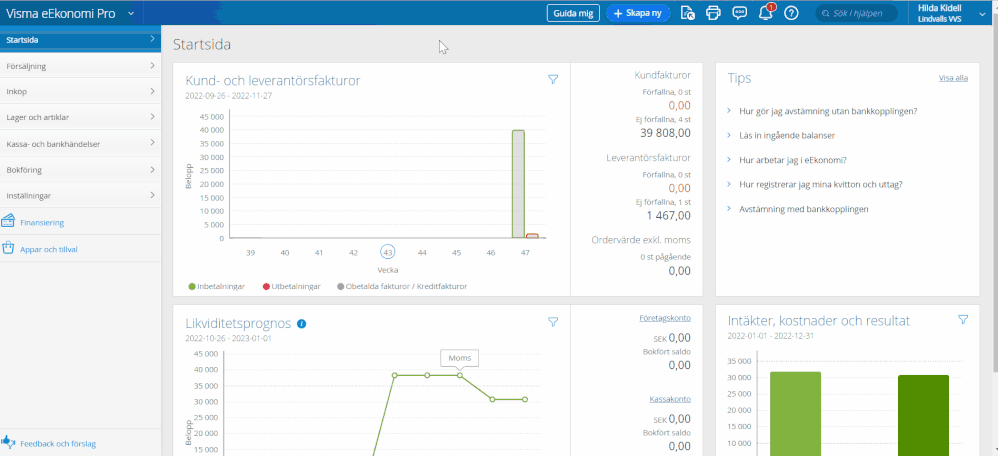
Task: Click the green bar for week 47
Action: tap(518, 184)
